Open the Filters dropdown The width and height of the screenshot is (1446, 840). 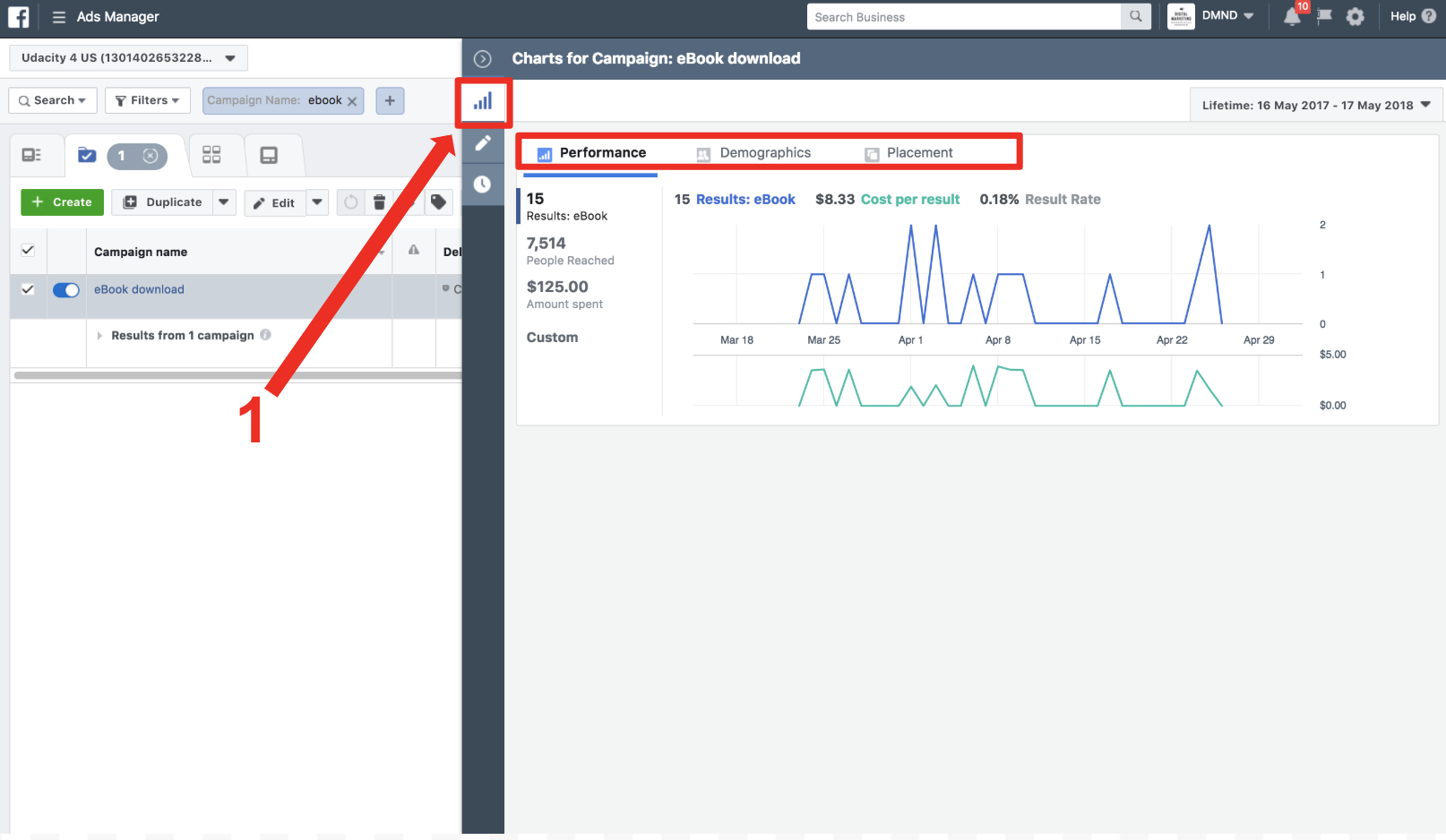148,100
